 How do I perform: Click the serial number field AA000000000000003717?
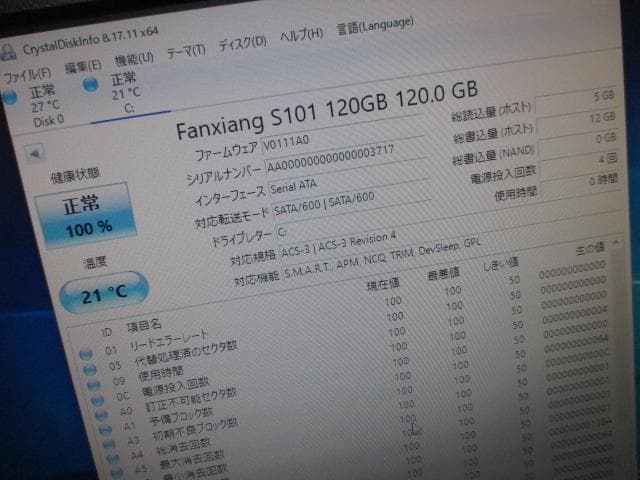pyautogui.click(x=345, y=160)
